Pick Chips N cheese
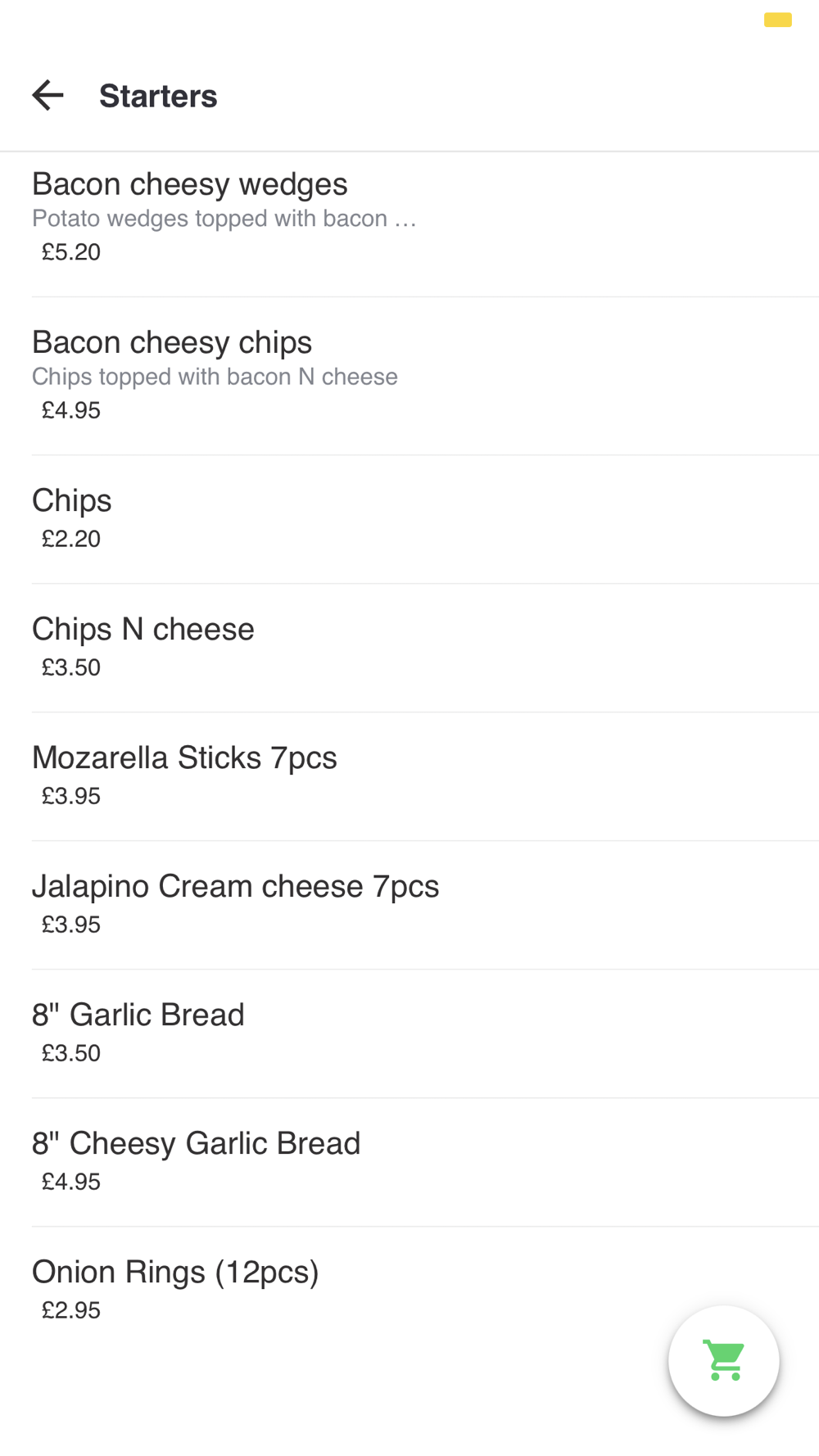The height and width of the screenshot is (1456, 819). [143, 630]
